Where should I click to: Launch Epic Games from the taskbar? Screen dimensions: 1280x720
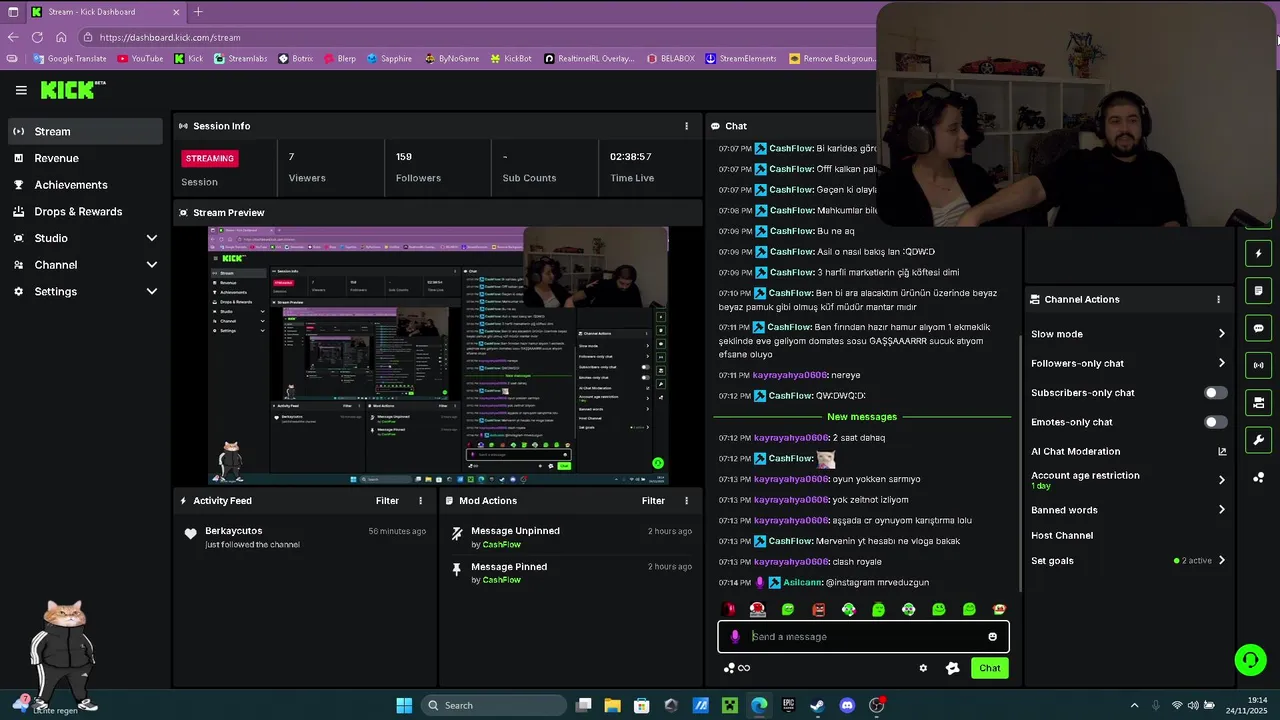click(788, 705)
